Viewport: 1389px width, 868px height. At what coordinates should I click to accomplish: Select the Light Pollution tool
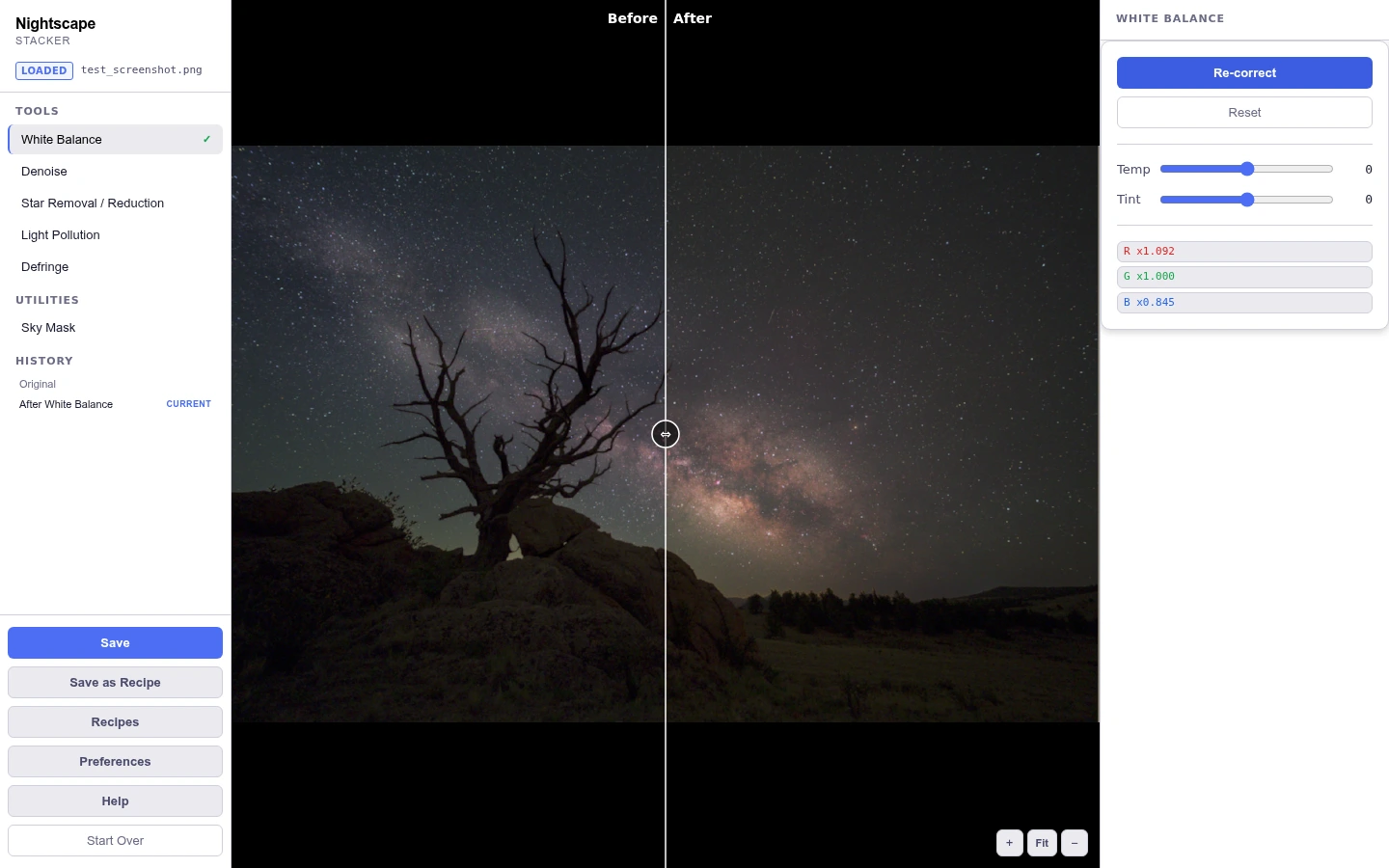115,235
